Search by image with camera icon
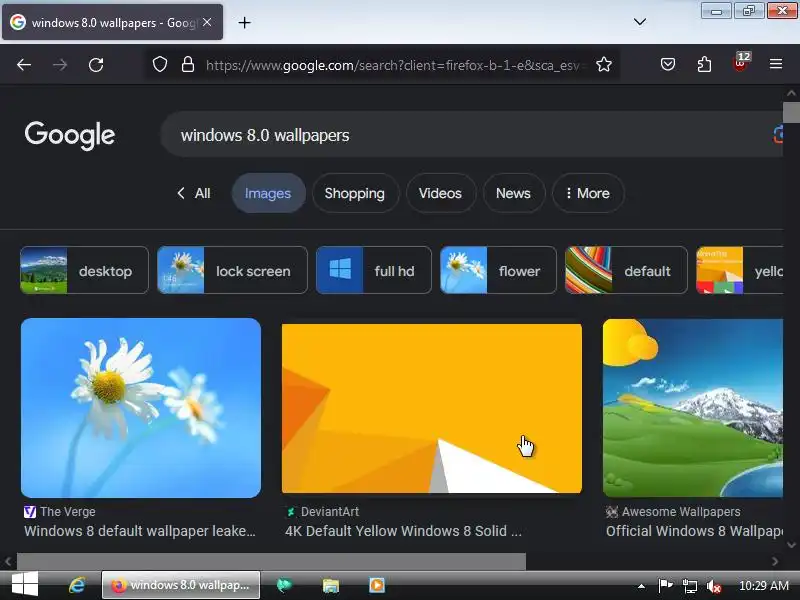 pyautogui.click(x=778, y=135)
